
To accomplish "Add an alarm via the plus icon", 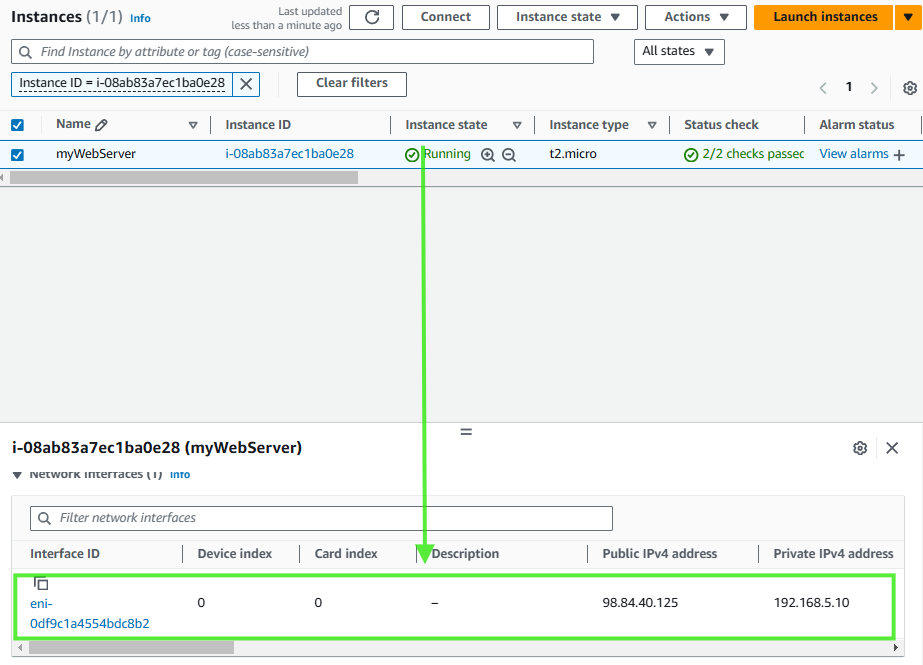I will [899, 154].
